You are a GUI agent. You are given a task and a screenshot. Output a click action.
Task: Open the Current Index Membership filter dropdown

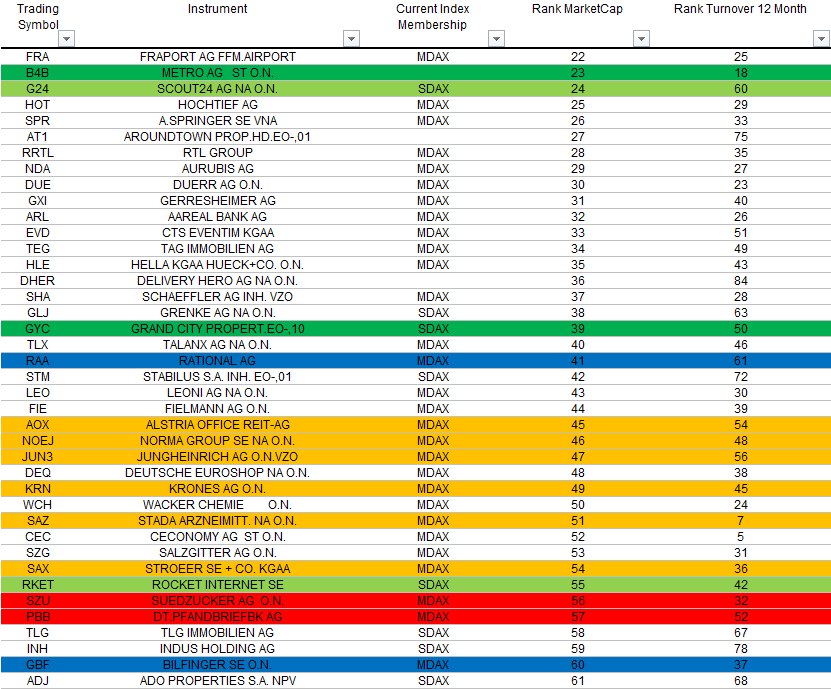[x=496, y=39]
